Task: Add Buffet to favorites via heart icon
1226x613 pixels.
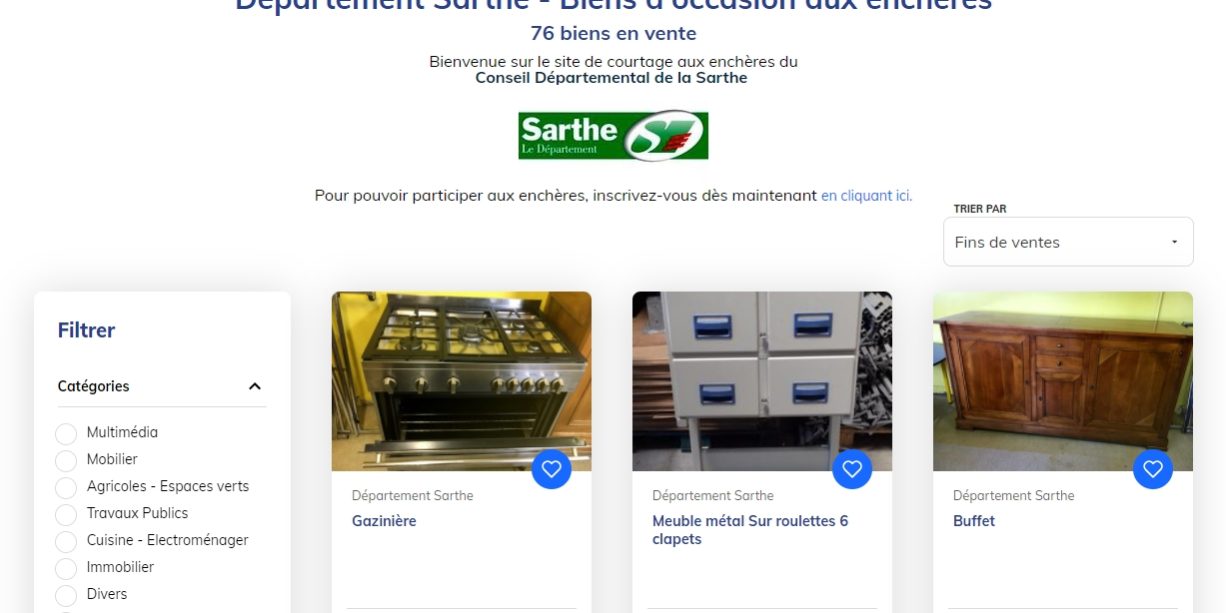Action: [x=1153, y=469]
